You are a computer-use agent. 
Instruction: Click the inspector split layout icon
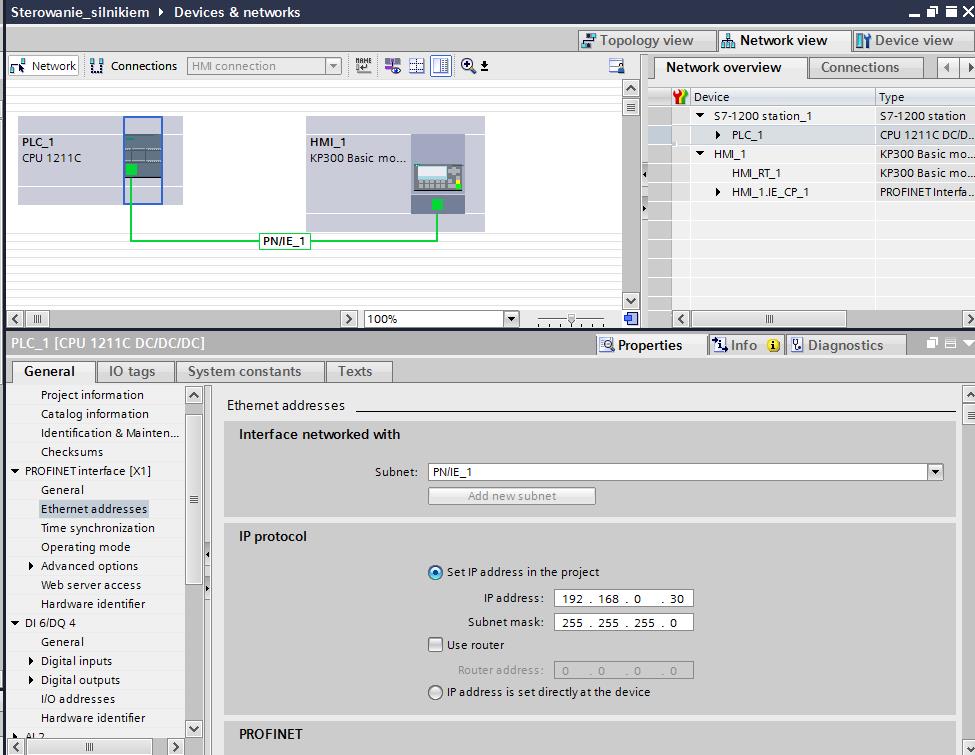[950, 343]
